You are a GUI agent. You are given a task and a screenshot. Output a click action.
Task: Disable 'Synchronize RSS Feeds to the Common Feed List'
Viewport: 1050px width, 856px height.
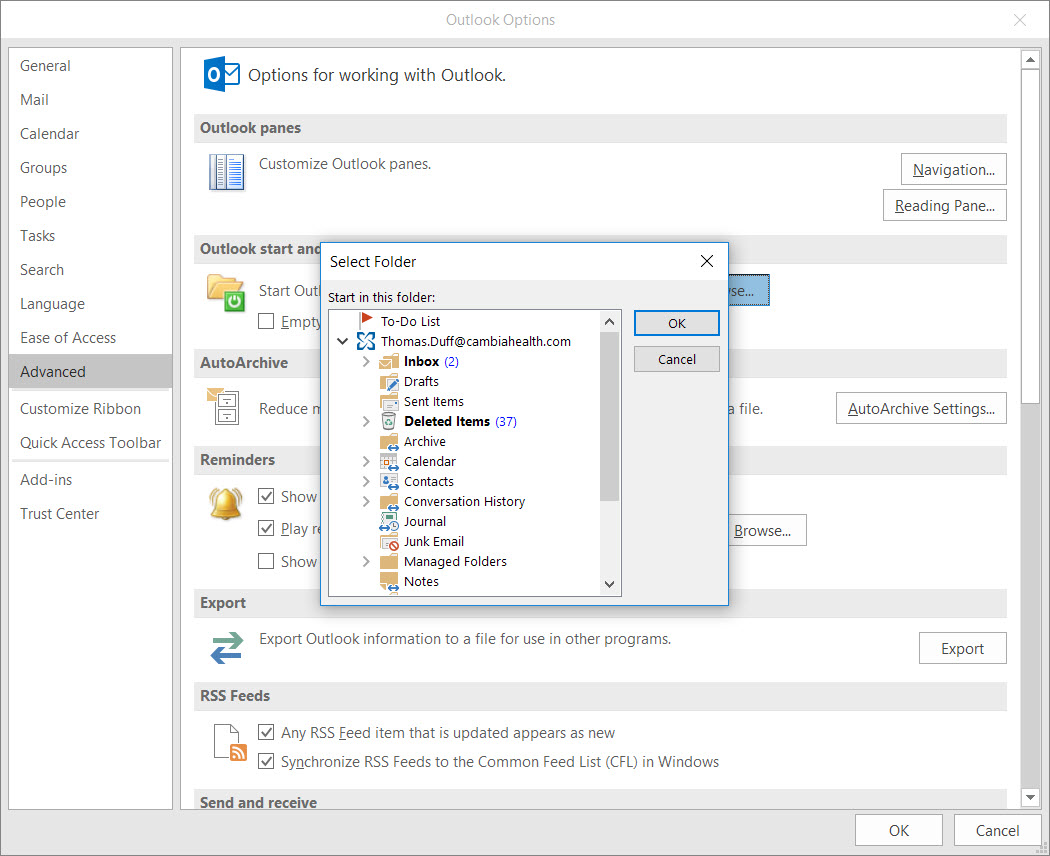click(x=266, y=761)
